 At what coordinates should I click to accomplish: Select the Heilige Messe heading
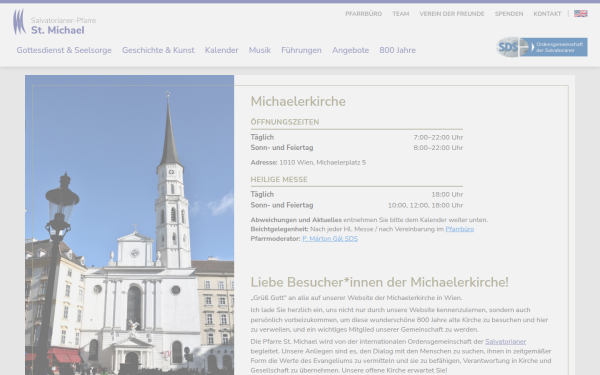pyautogui.click(x=279, y=179)
